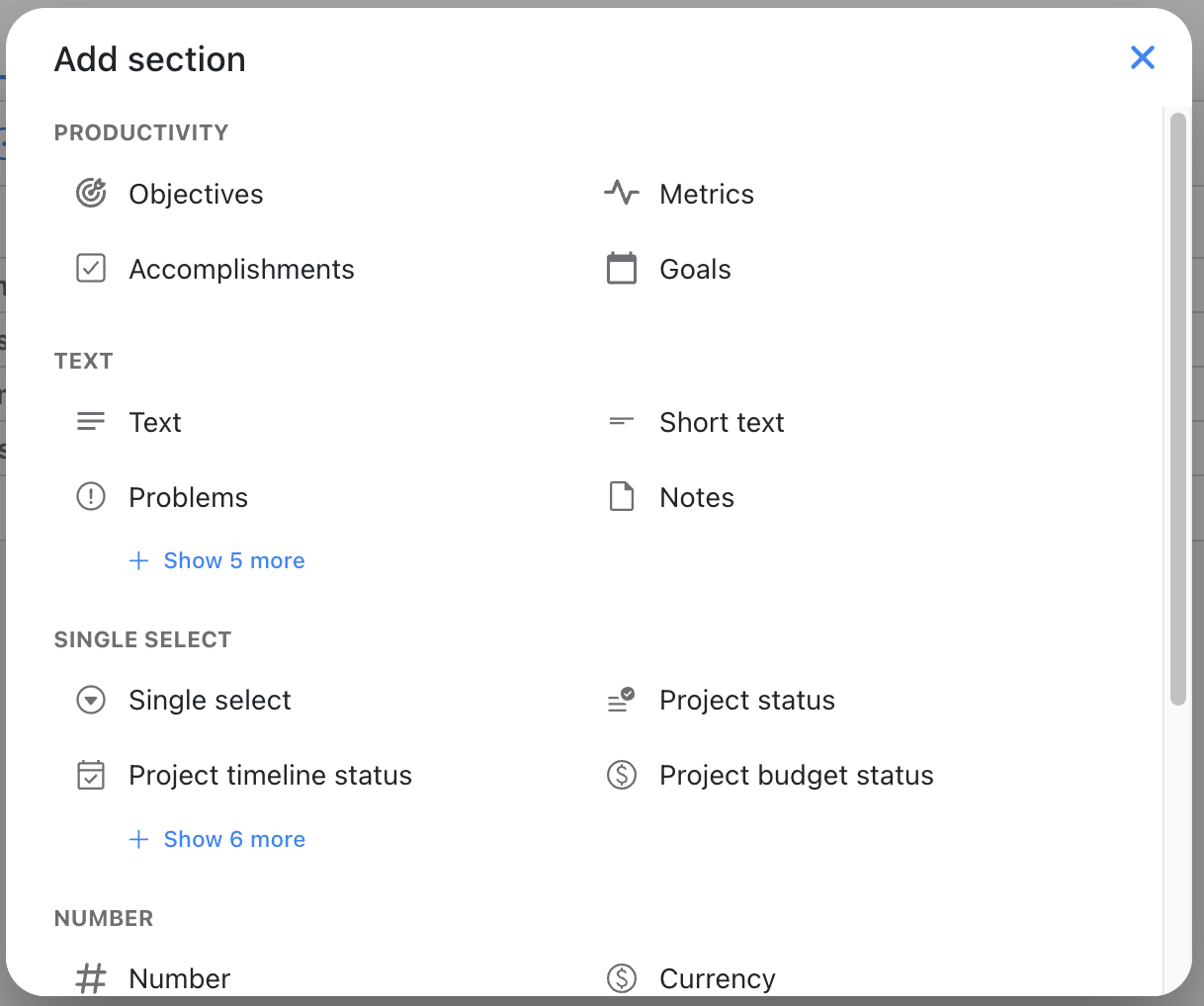Click the SINGLE SELECT category heading

coord(142,639)
